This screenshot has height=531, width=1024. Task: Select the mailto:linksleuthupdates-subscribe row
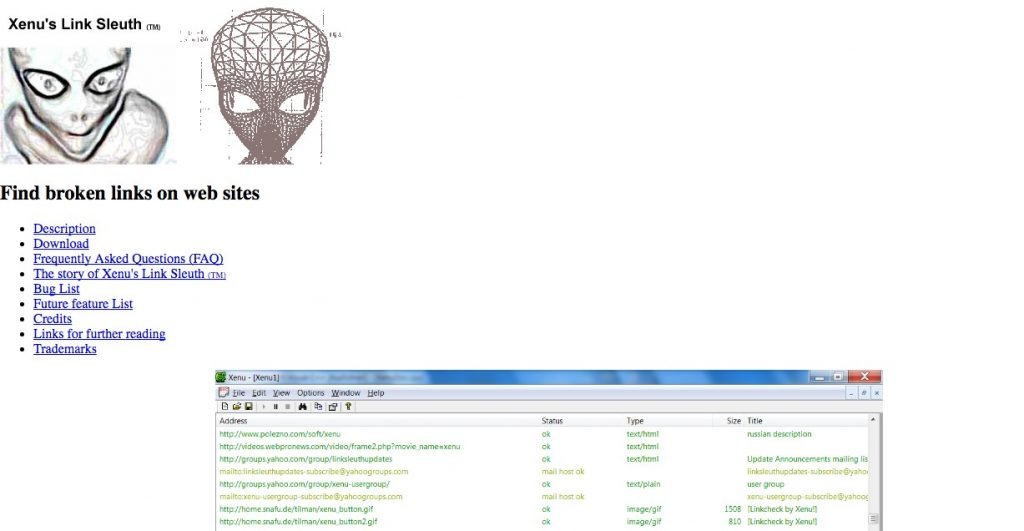pos(313,472)
